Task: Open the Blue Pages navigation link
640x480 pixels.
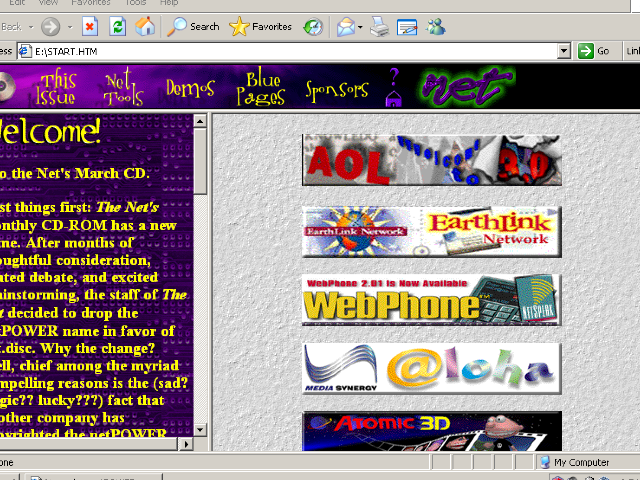Action: click(261, 88)
